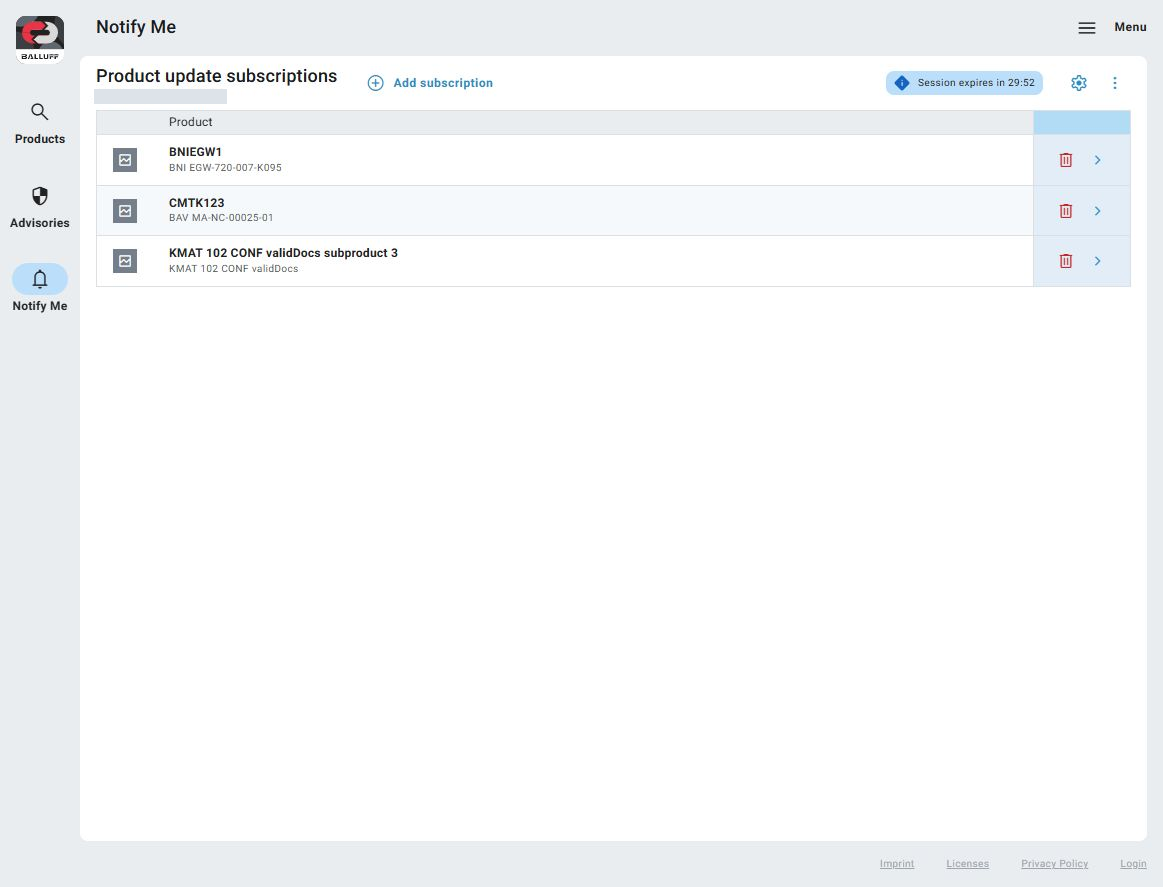Select the KMAT 102 CONF validDocs subtitle
This screenshot has width=1163, height=887.
[234, 268]
